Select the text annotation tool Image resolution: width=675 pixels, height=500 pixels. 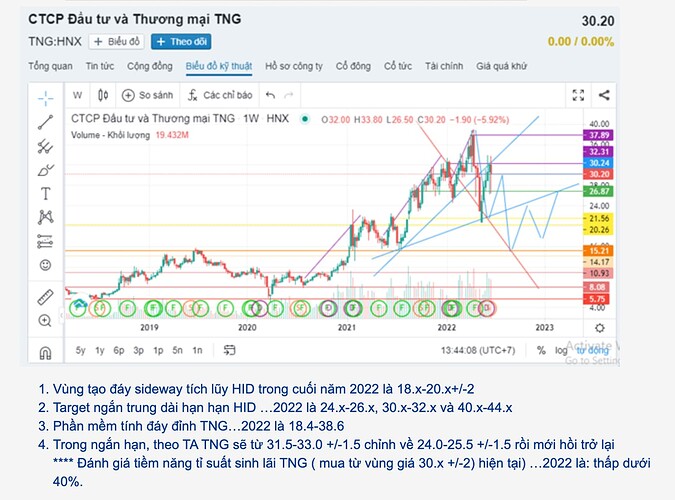click(45, 193)
